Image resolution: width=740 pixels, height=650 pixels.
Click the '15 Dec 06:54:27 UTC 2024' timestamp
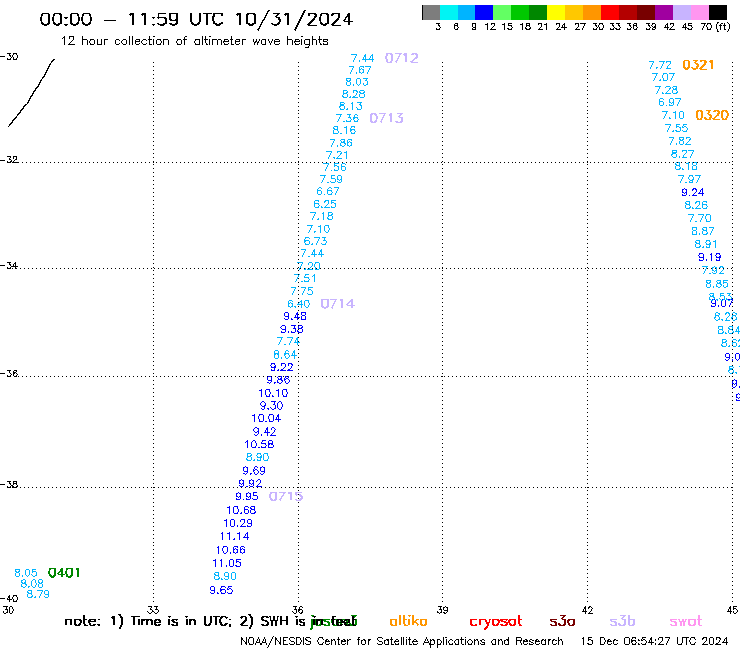click(655, 641)
